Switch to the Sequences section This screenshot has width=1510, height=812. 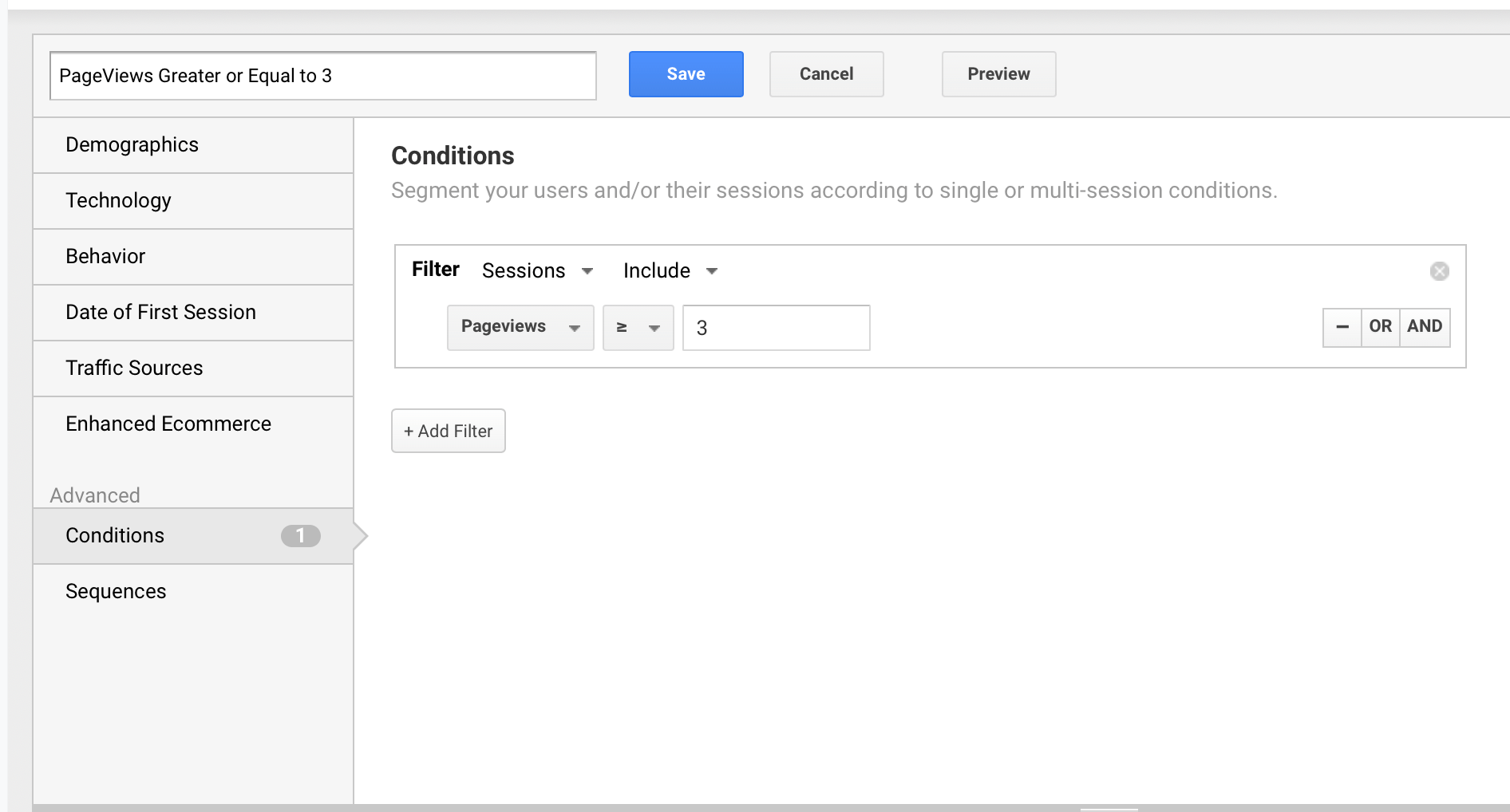(116, 592)
